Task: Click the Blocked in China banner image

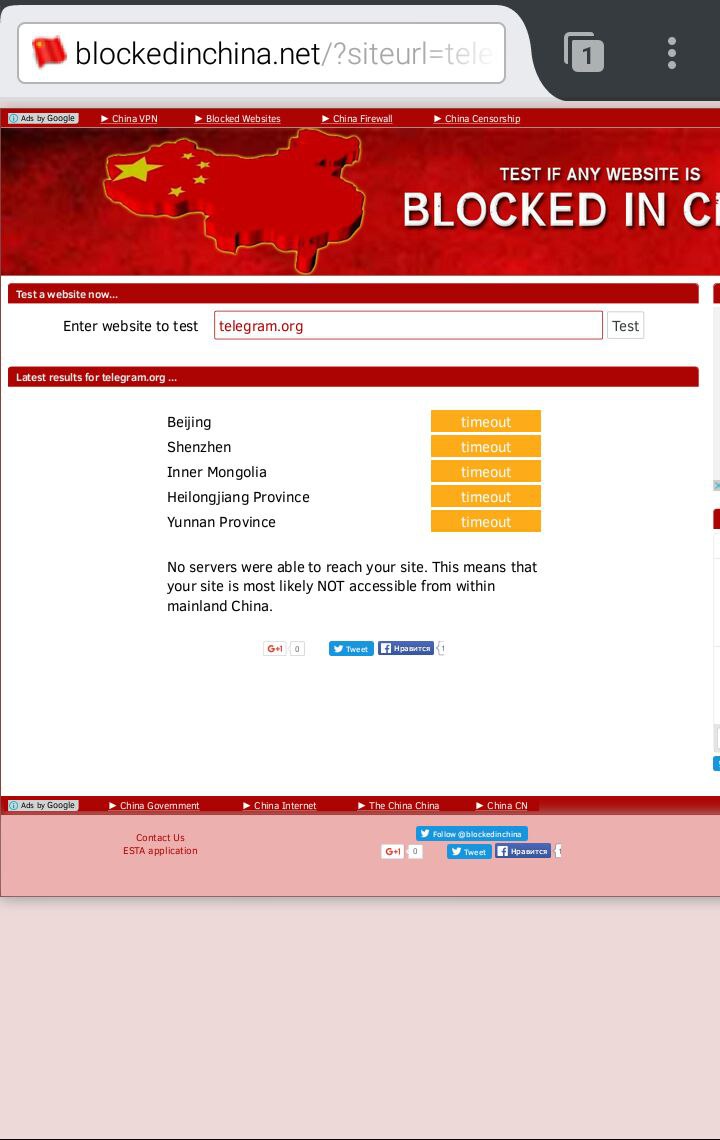Action: coord(360,201)
